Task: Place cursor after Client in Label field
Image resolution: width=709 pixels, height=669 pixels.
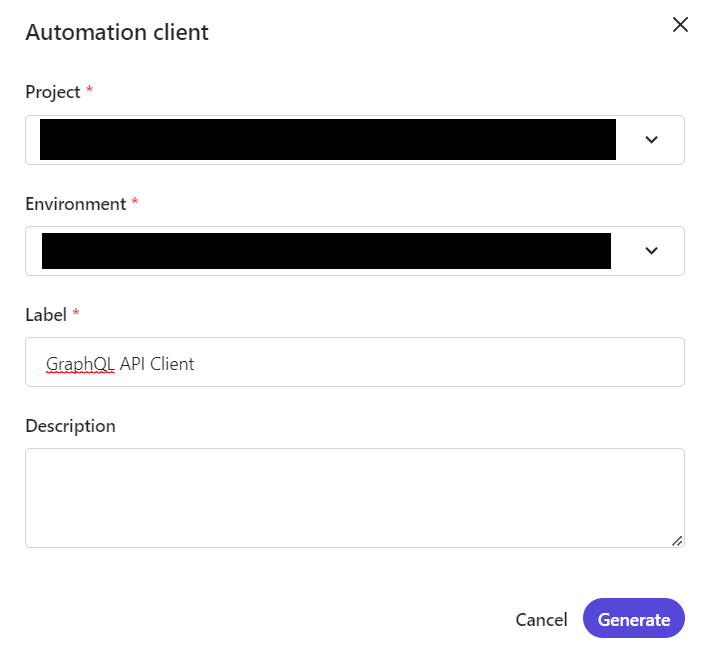Action: click(195, 364)
